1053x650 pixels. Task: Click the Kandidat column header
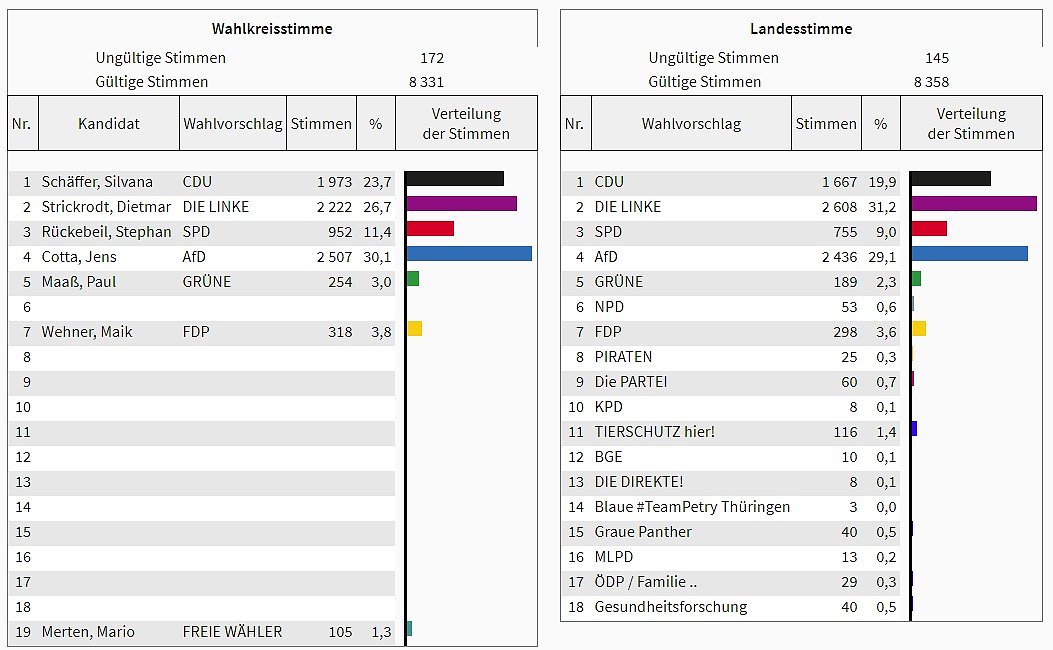109,124
